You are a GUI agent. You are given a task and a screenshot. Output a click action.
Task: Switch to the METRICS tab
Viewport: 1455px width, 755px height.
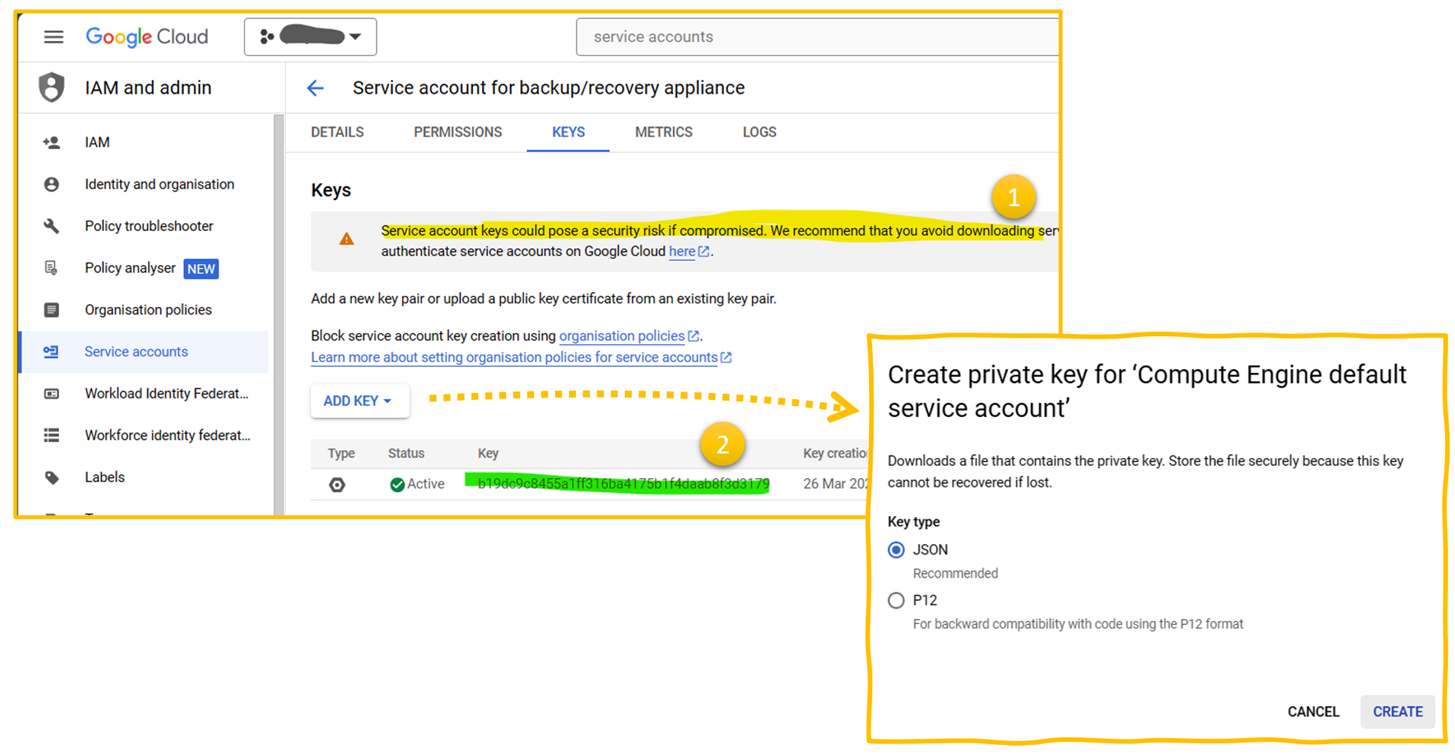pos(663,132)
